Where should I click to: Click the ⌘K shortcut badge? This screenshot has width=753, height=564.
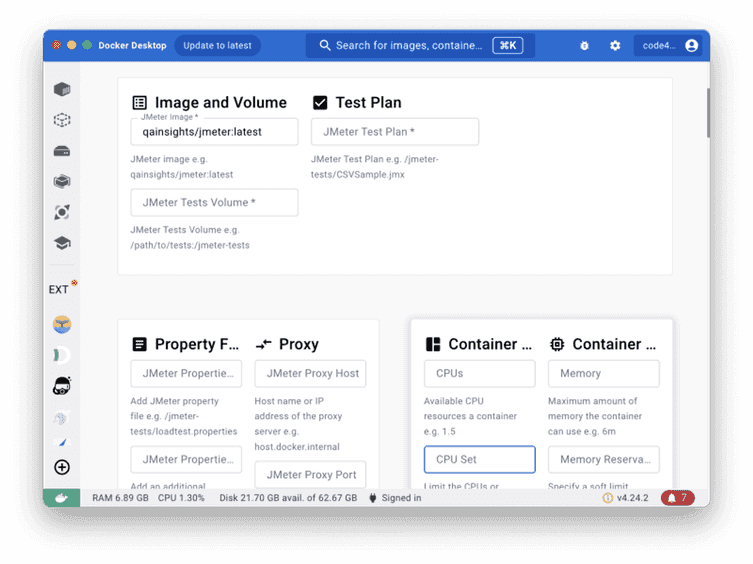click(508, 46)
